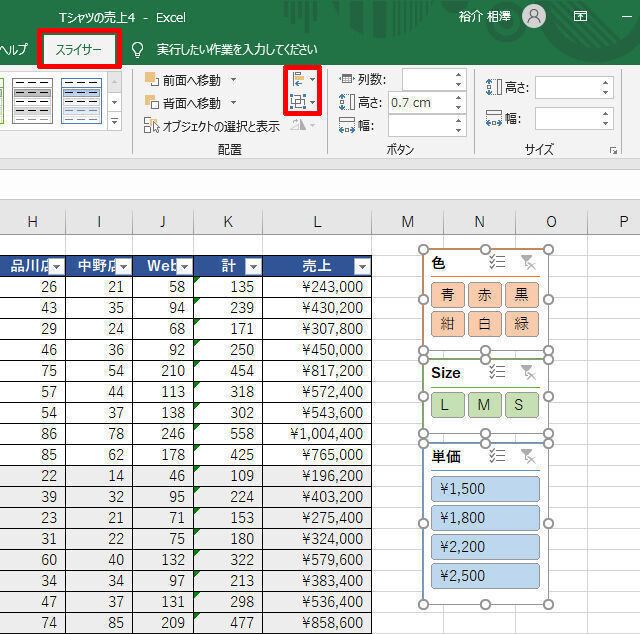Screen dimensions: 640x634
Task: Open the スライサー ribbon tab
Action: (79, 49)
